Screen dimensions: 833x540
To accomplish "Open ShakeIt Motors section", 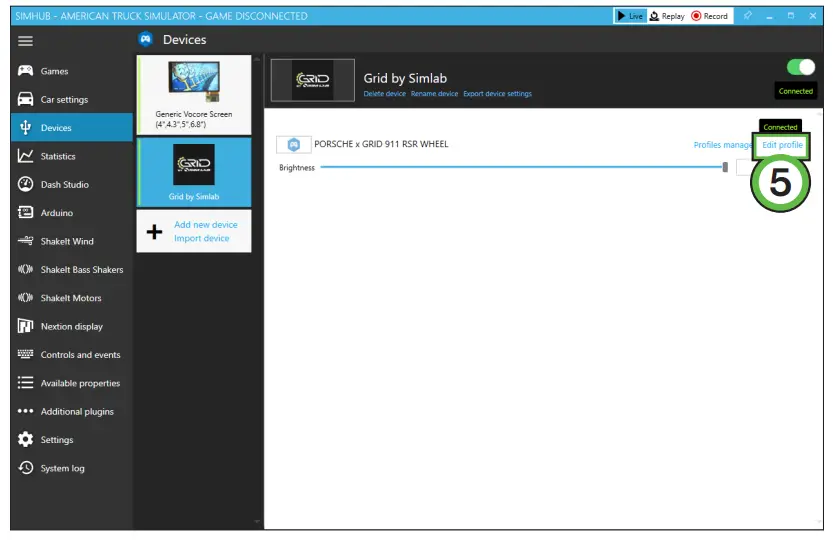I will [71, 298].
